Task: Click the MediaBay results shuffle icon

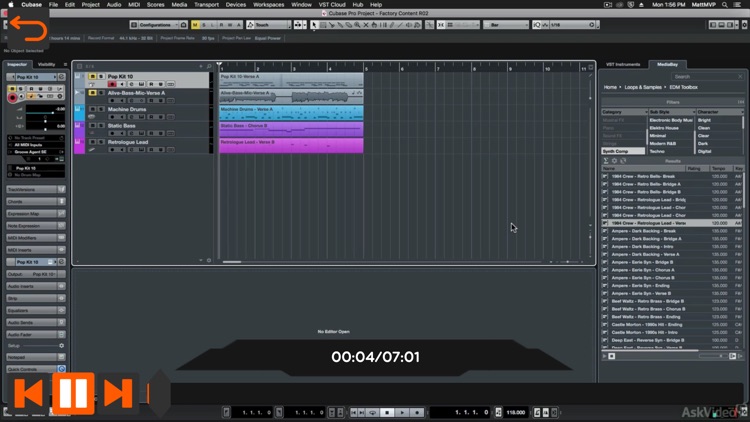Action: tap(623, 161)
